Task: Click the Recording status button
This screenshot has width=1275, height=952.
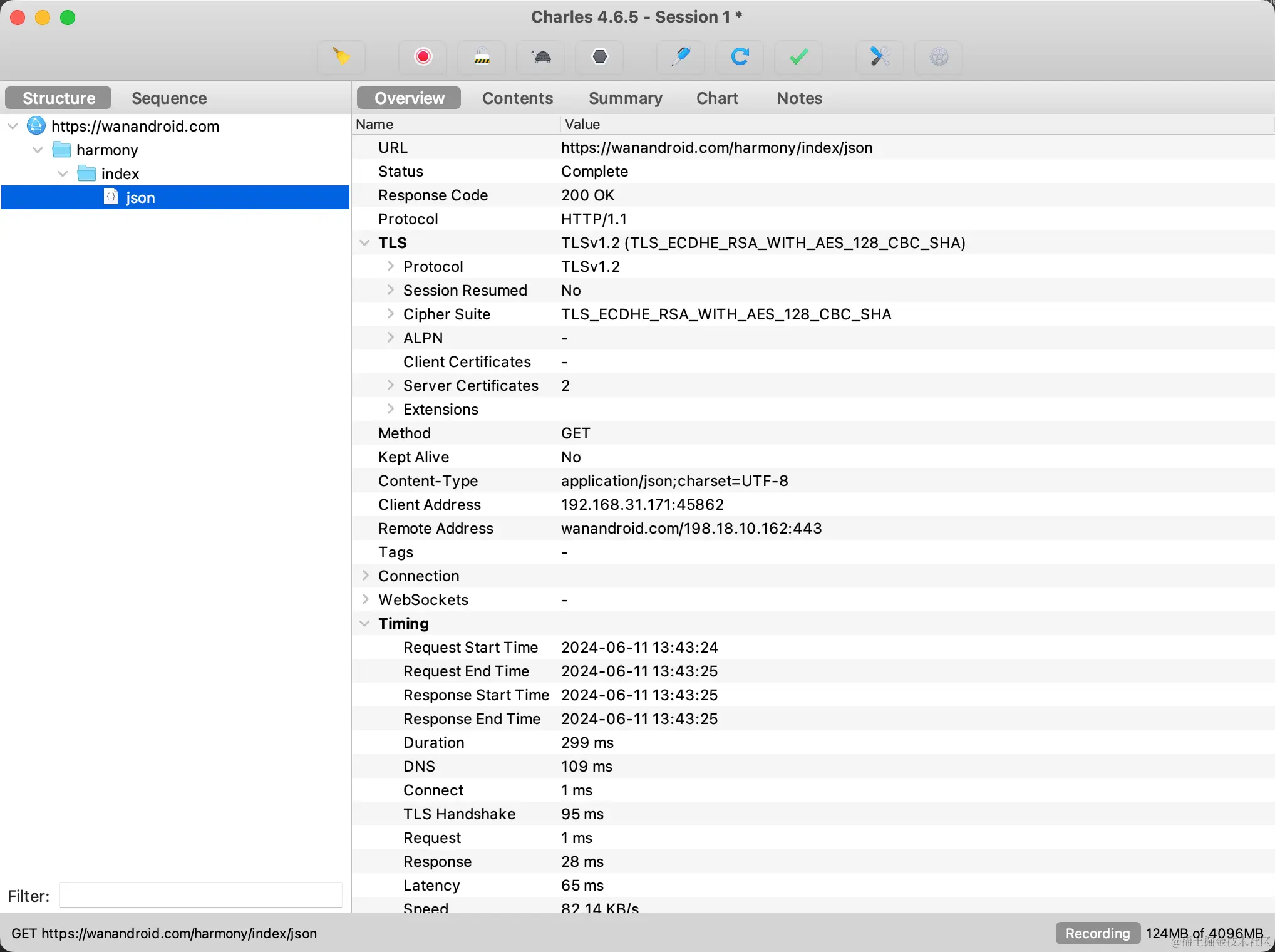Action: tap(1097, 933)
